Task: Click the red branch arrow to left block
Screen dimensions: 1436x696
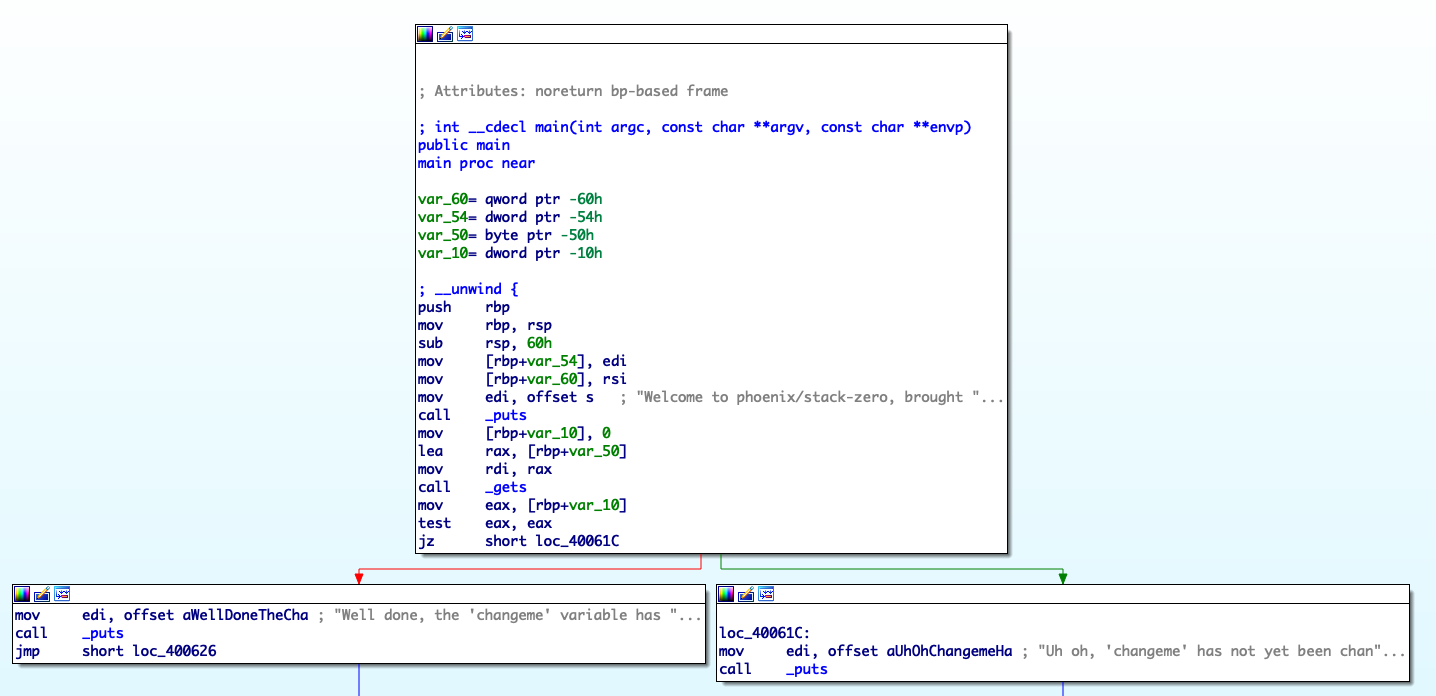Action: pyautogui.click(x=358, y=577)
